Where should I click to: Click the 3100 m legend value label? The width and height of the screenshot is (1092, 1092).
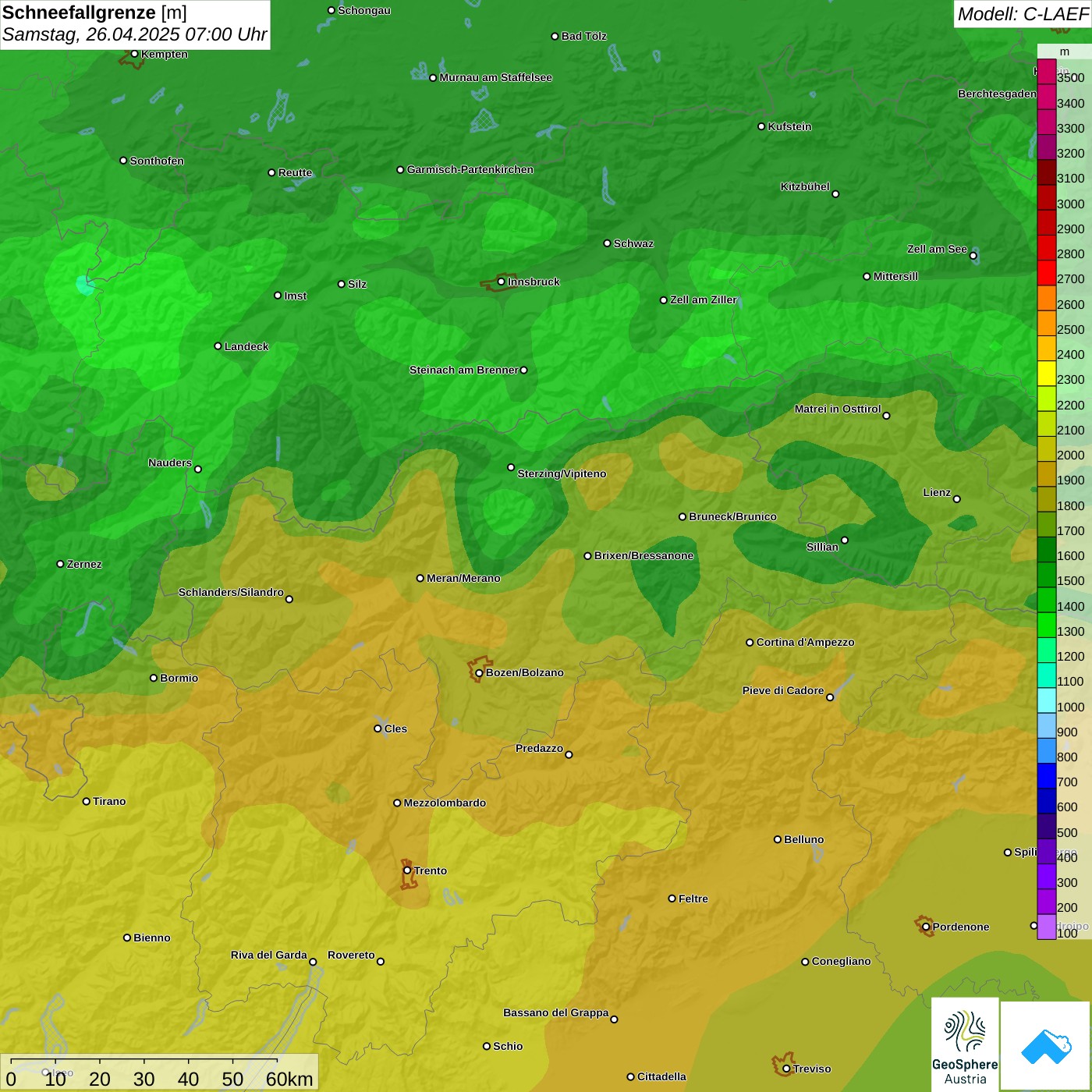pyautogui.click(x=1071, y=179)
